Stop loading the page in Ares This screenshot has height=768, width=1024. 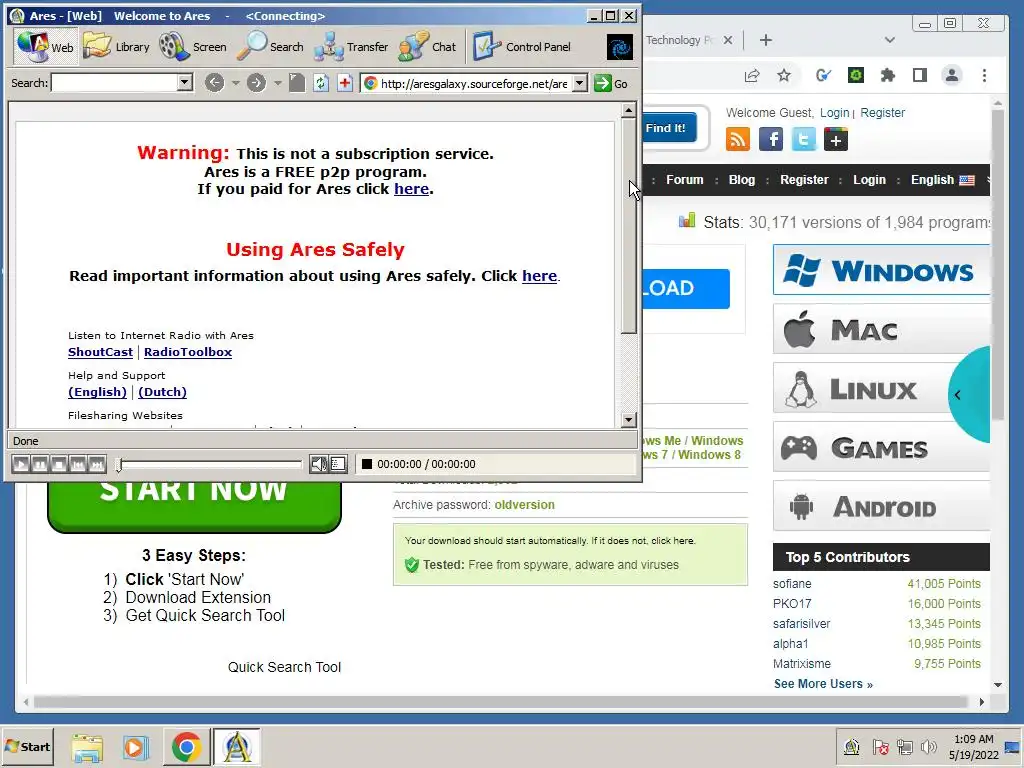pyautogui.click(x=297, y=83)
